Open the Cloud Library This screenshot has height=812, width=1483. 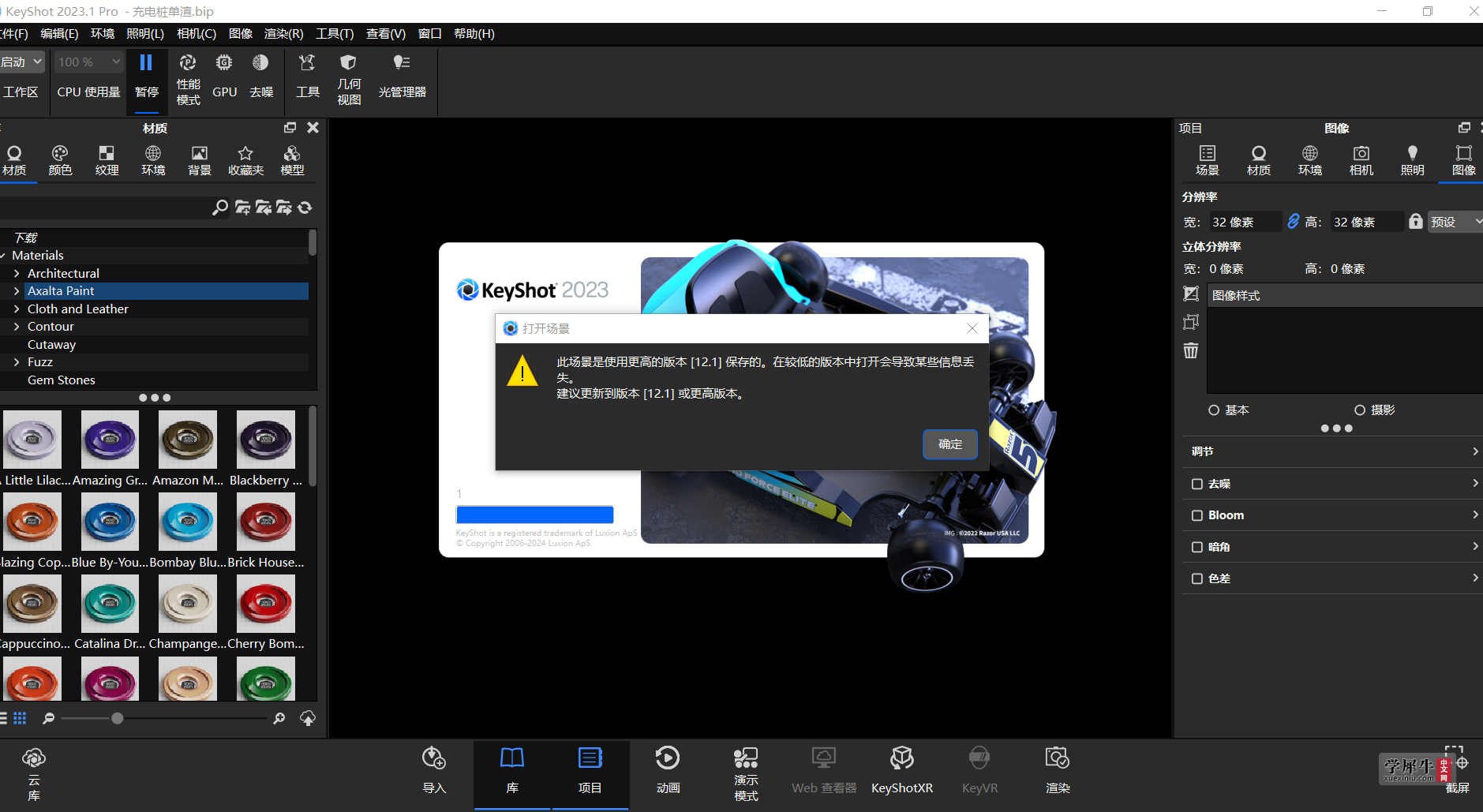pos(33,773)
